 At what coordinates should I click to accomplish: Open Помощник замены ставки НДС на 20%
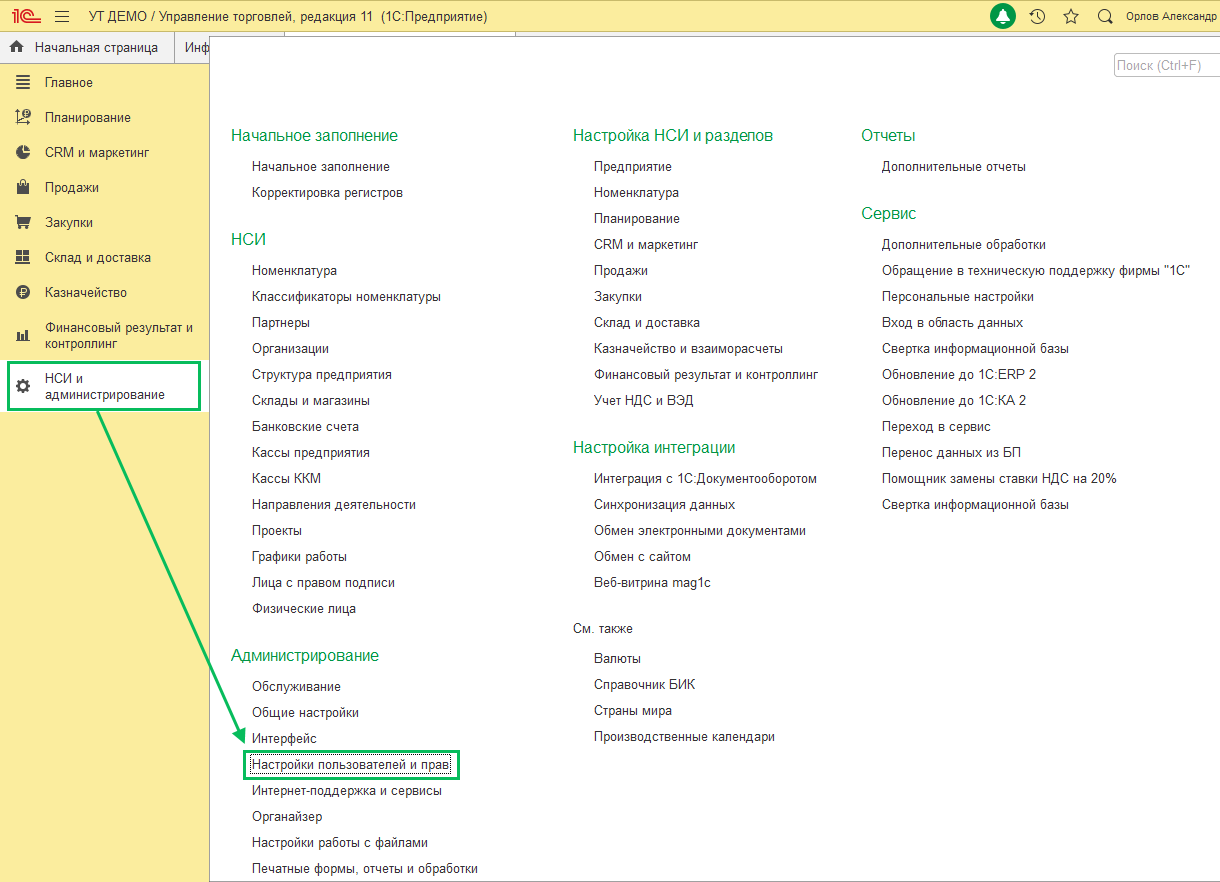(x=999, y=478)
